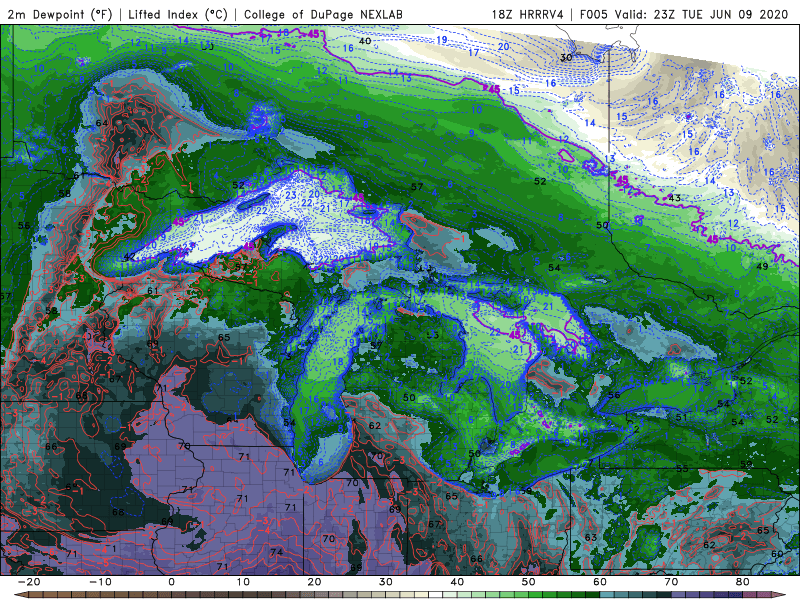Click the '18Z HRRRV4' model run label
Screen dimensions: 800x600
pyautogui.click(x=528, y=15)
